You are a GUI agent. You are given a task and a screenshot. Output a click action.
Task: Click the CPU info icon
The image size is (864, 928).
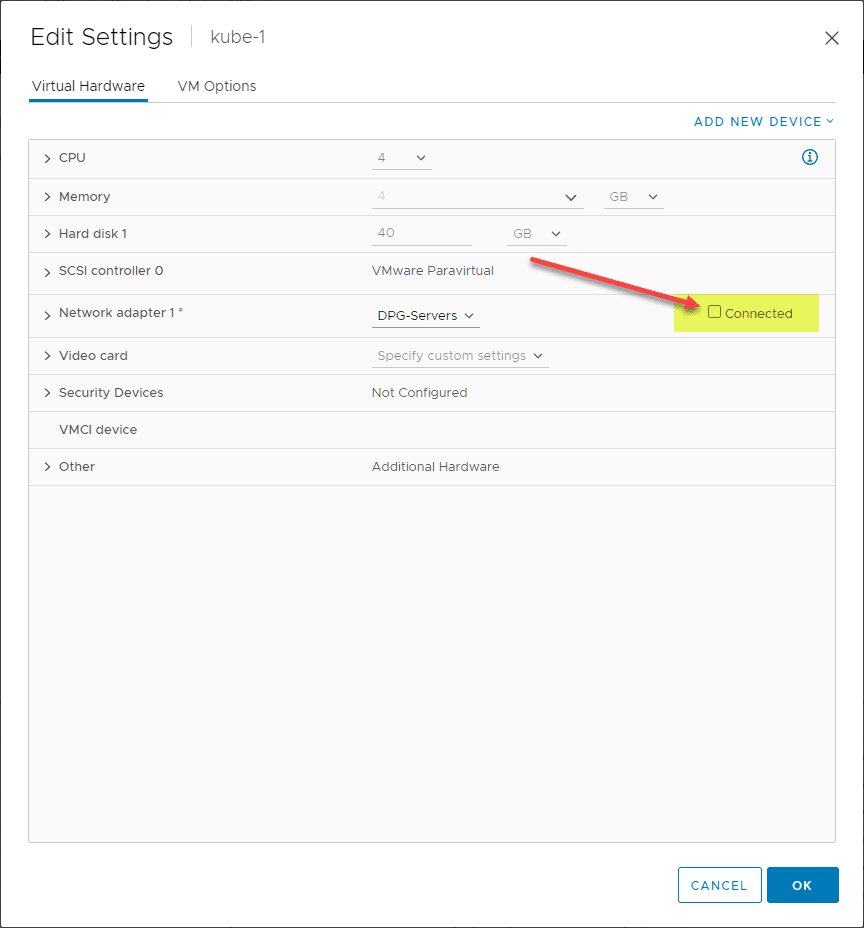click(x=810, y=157)
